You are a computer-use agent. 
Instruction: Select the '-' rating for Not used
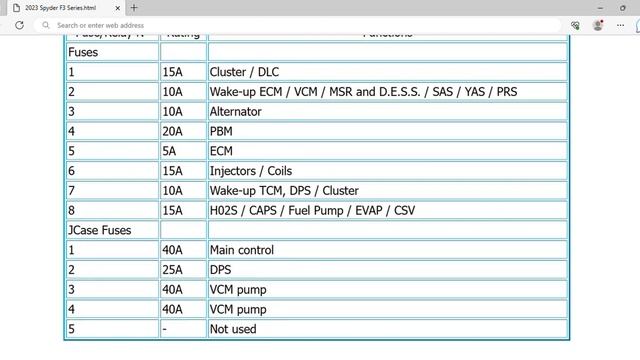(x=183, y=329)
